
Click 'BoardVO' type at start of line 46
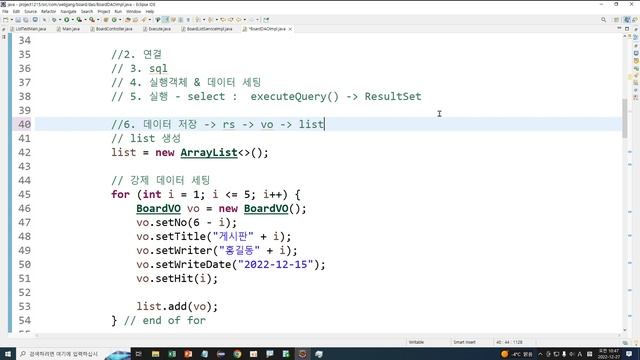[158, 208]
